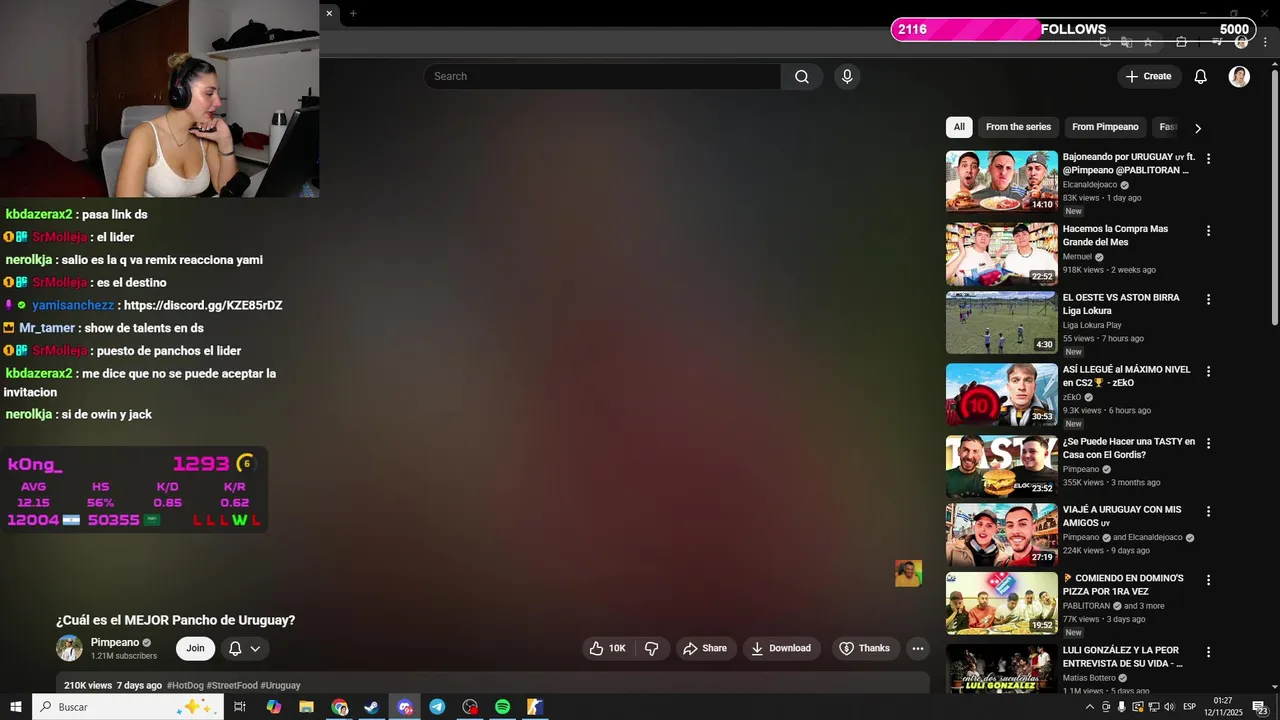The width and height of the screenshot is (1280, 720).
Task: Open options for VIAJÉ A URUGUAY video
Action: [1208, 511]
